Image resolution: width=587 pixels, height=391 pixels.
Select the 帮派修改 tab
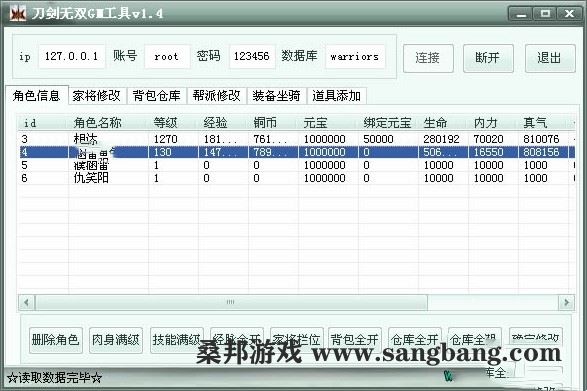click(217, 96)
